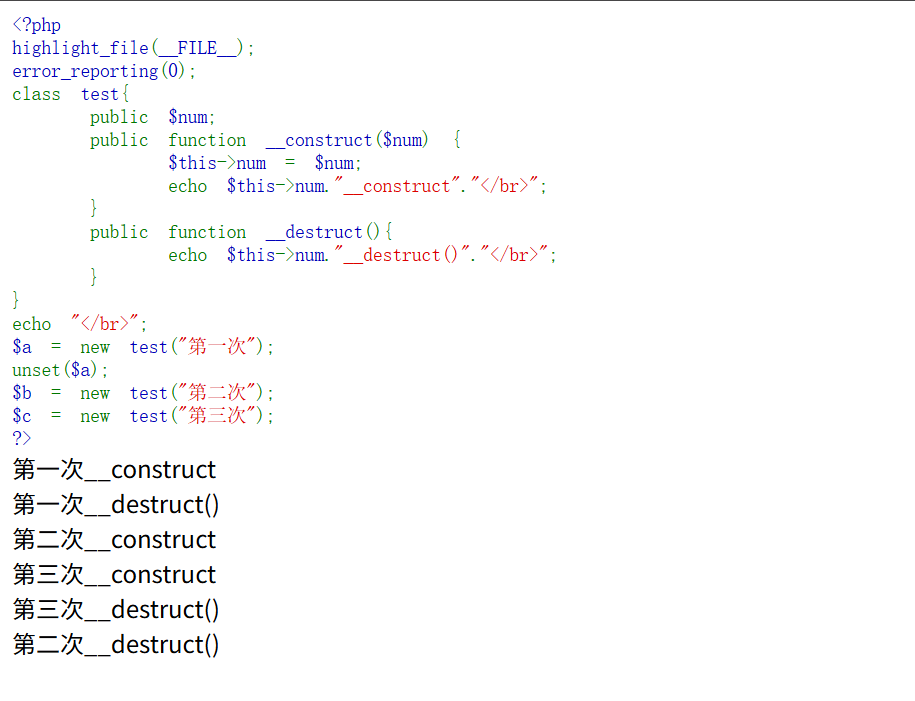The height and width of the screenshot is (701, 915).
Task: Click the unset($a) statement
Action: pyautogui.click(x=60, y=370)
